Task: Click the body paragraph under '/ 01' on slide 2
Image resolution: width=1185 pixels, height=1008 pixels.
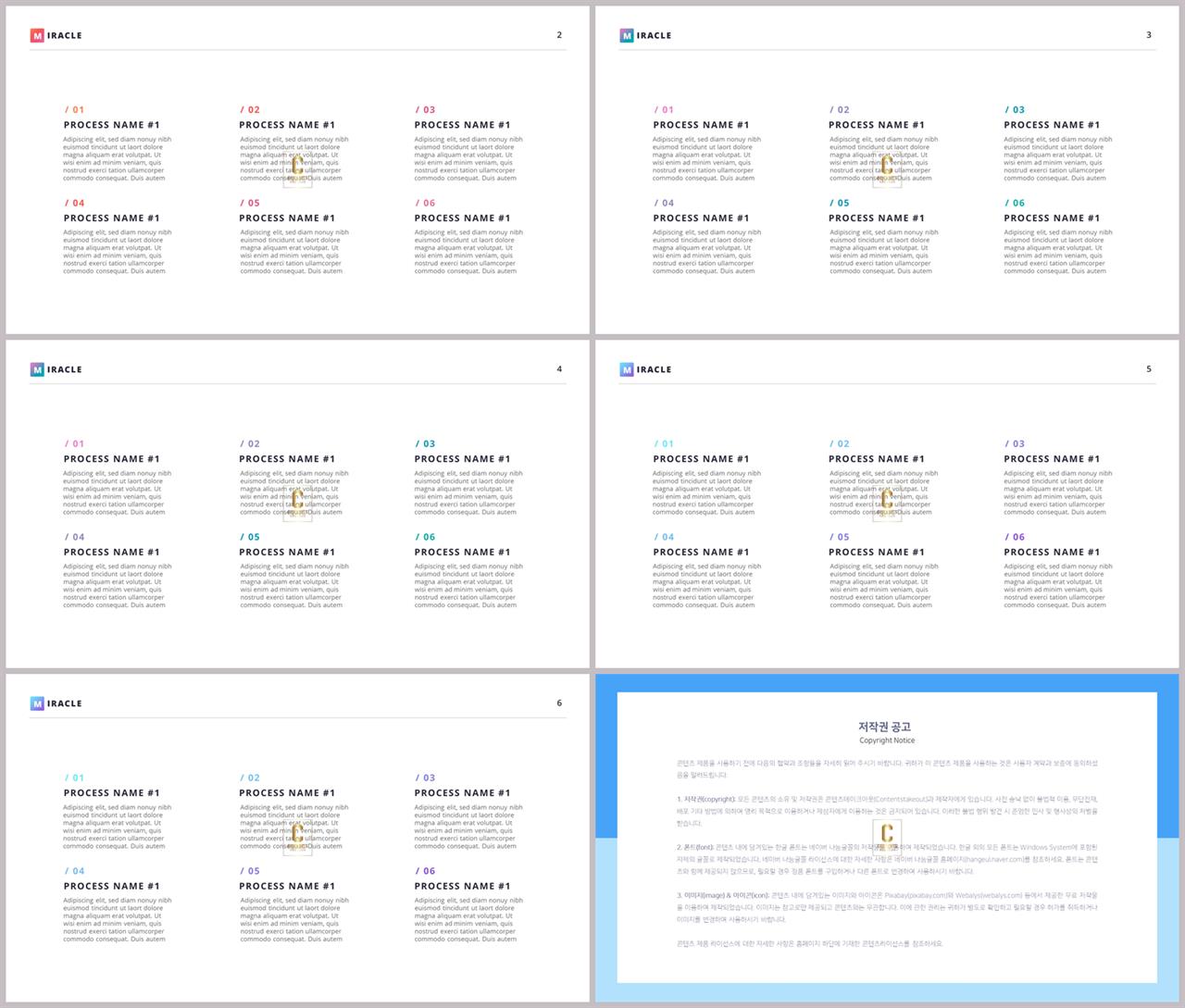Action: click(118, 158)
